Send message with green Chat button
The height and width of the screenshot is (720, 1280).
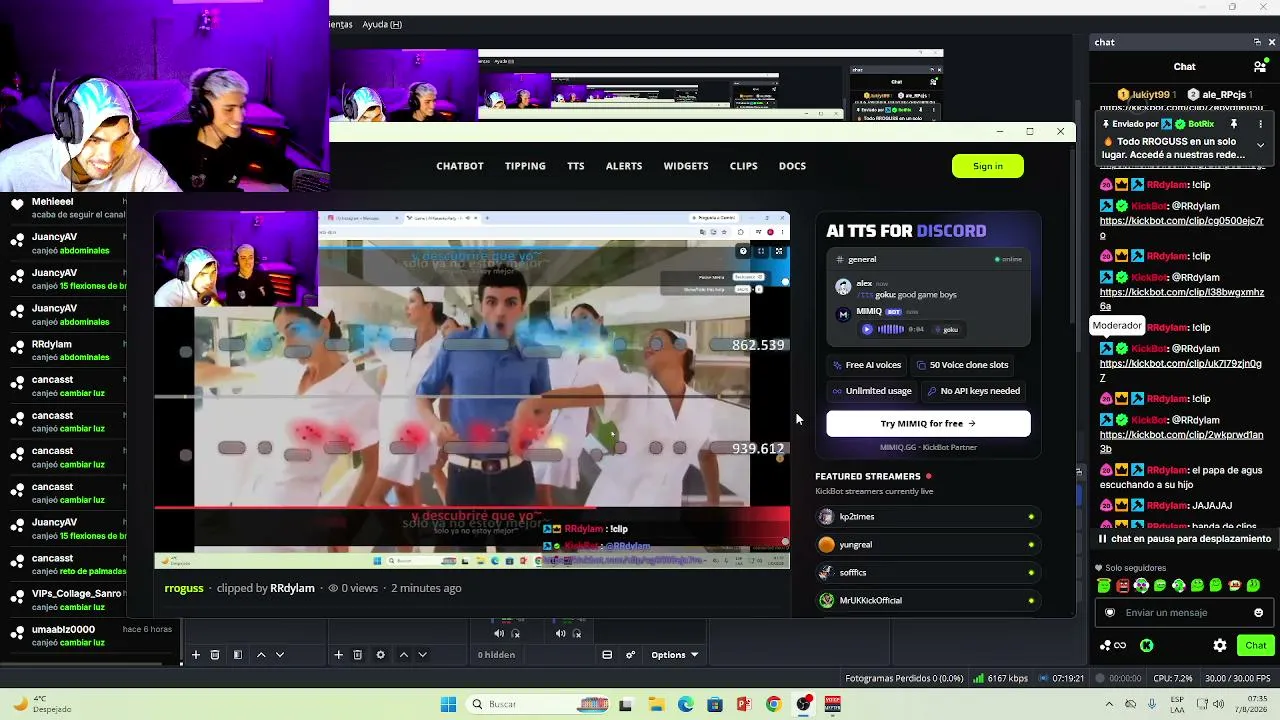(x=1256, y=646)
